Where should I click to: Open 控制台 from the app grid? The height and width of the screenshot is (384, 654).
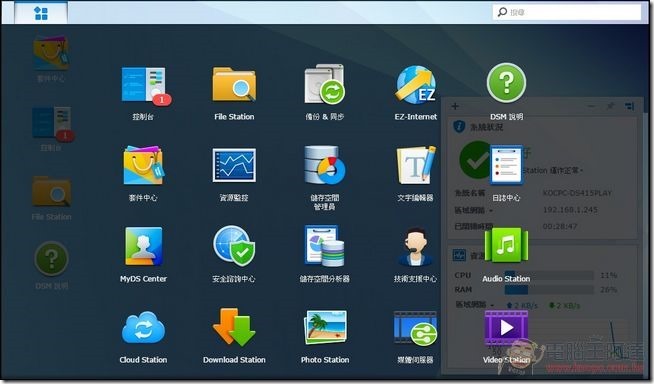click(x=143, y=93)
